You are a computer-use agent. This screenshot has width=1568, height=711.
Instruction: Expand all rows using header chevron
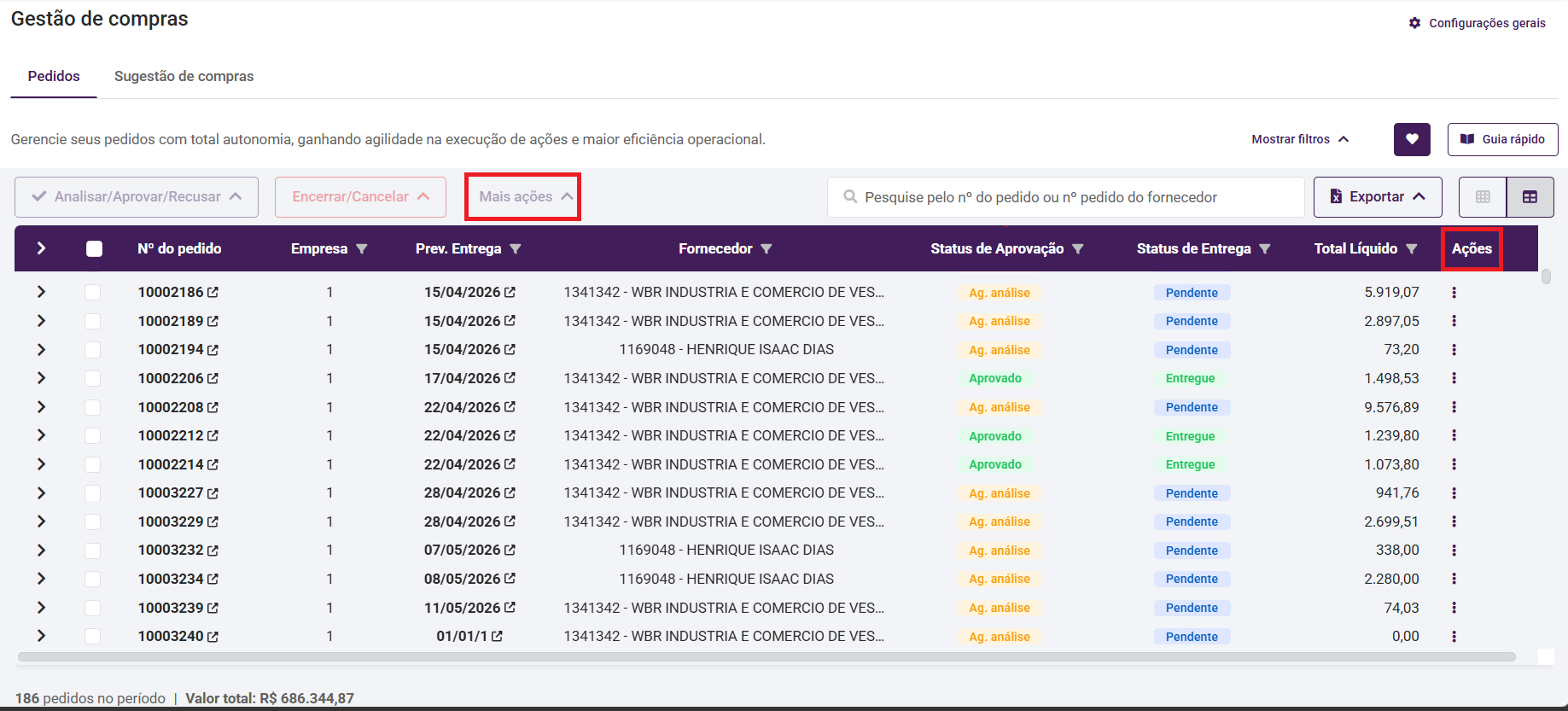(x=41, y=248)
